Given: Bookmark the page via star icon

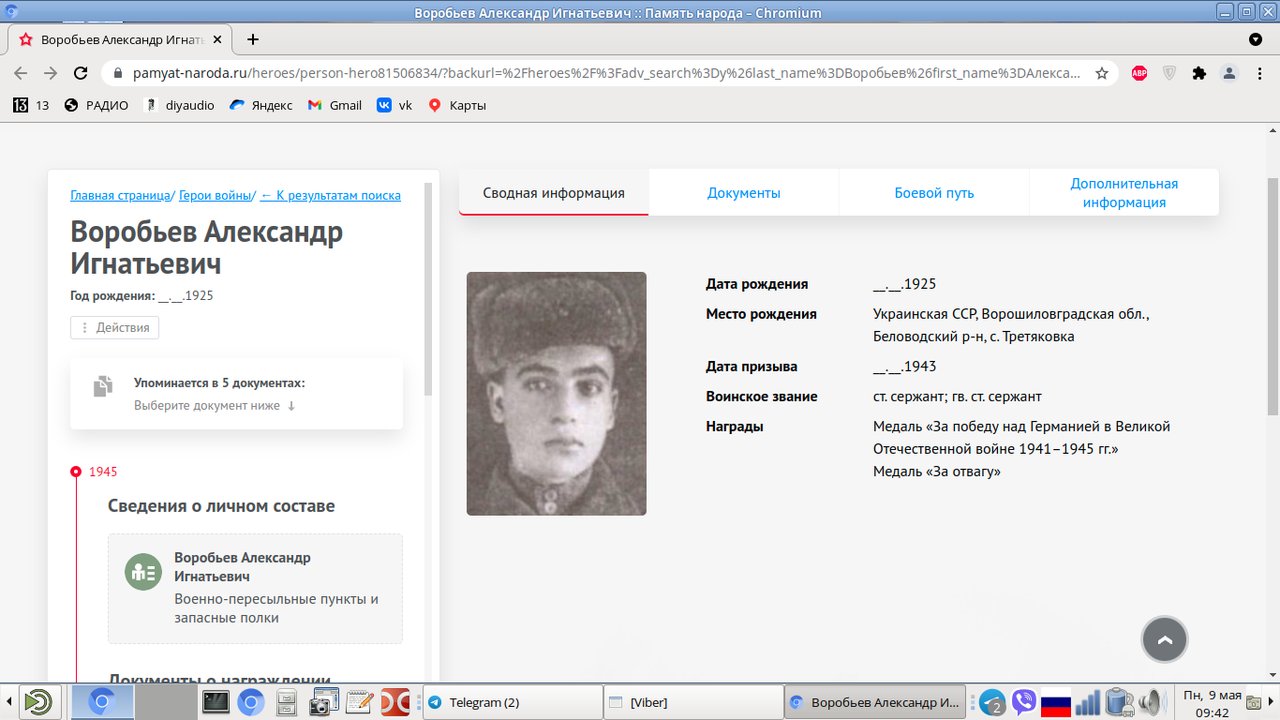Looking at the screenshot, I should pyautogui.click(x=1101, y=73).
